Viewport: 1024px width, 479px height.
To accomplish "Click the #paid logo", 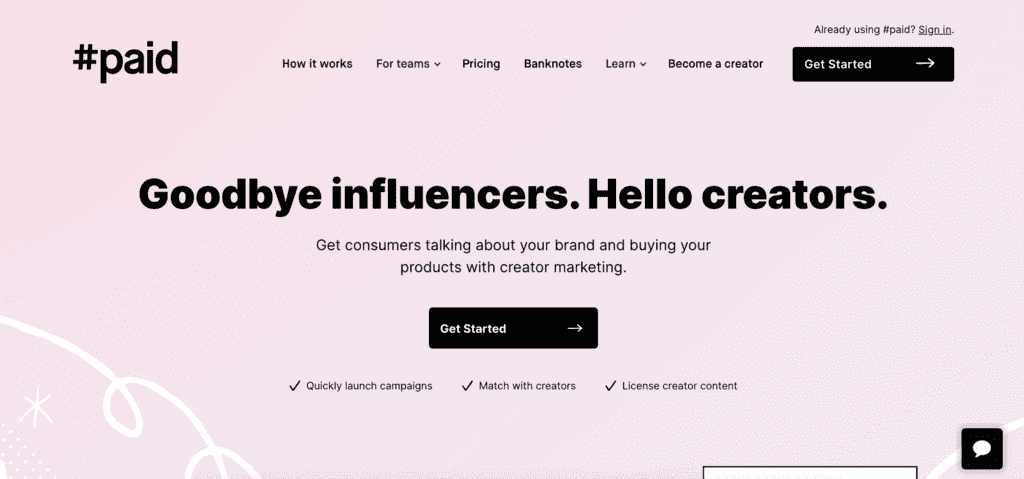I will [125, 61].
